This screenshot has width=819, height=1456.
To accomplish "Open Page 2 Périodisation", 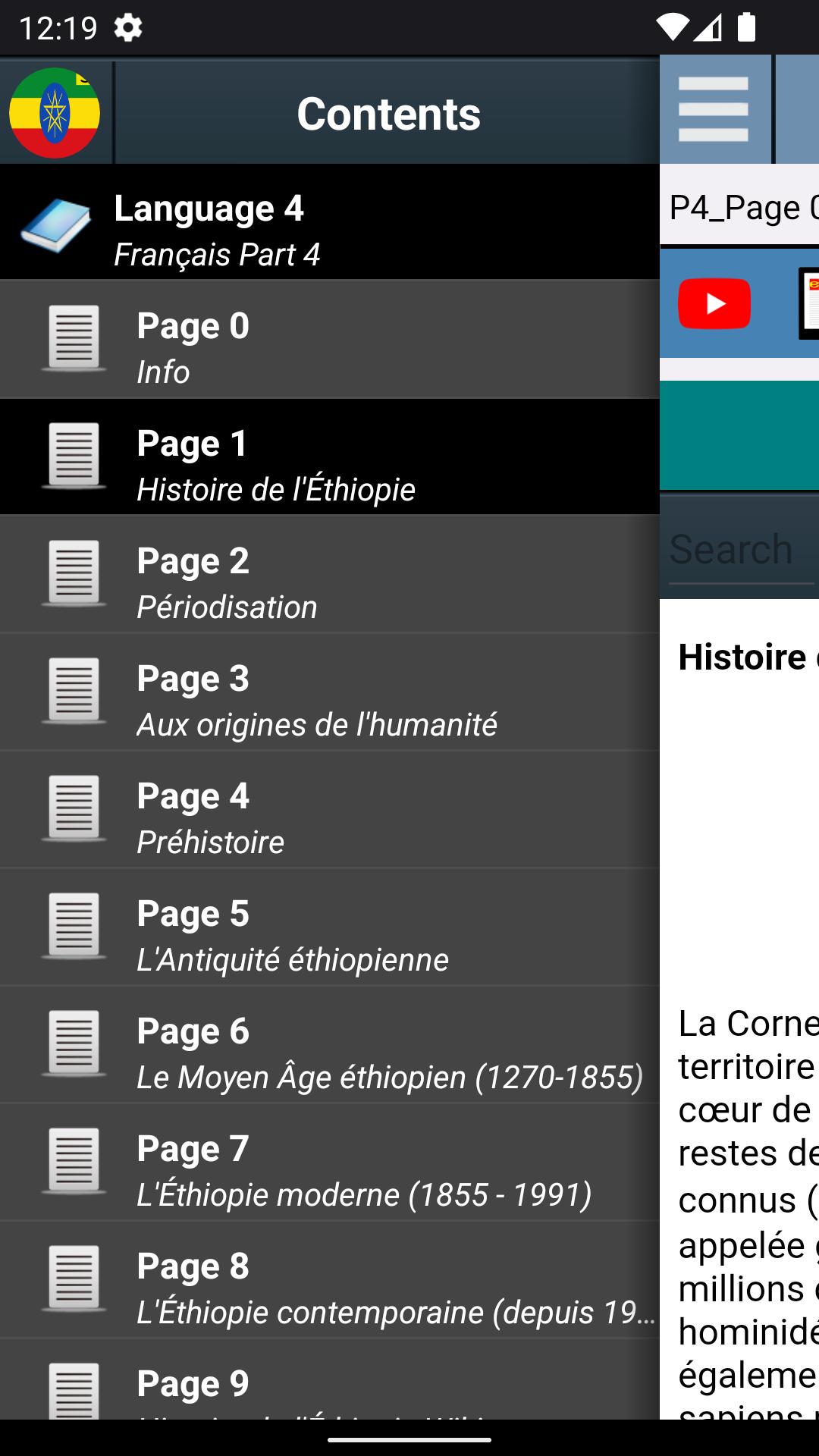I will coord(330,575).
